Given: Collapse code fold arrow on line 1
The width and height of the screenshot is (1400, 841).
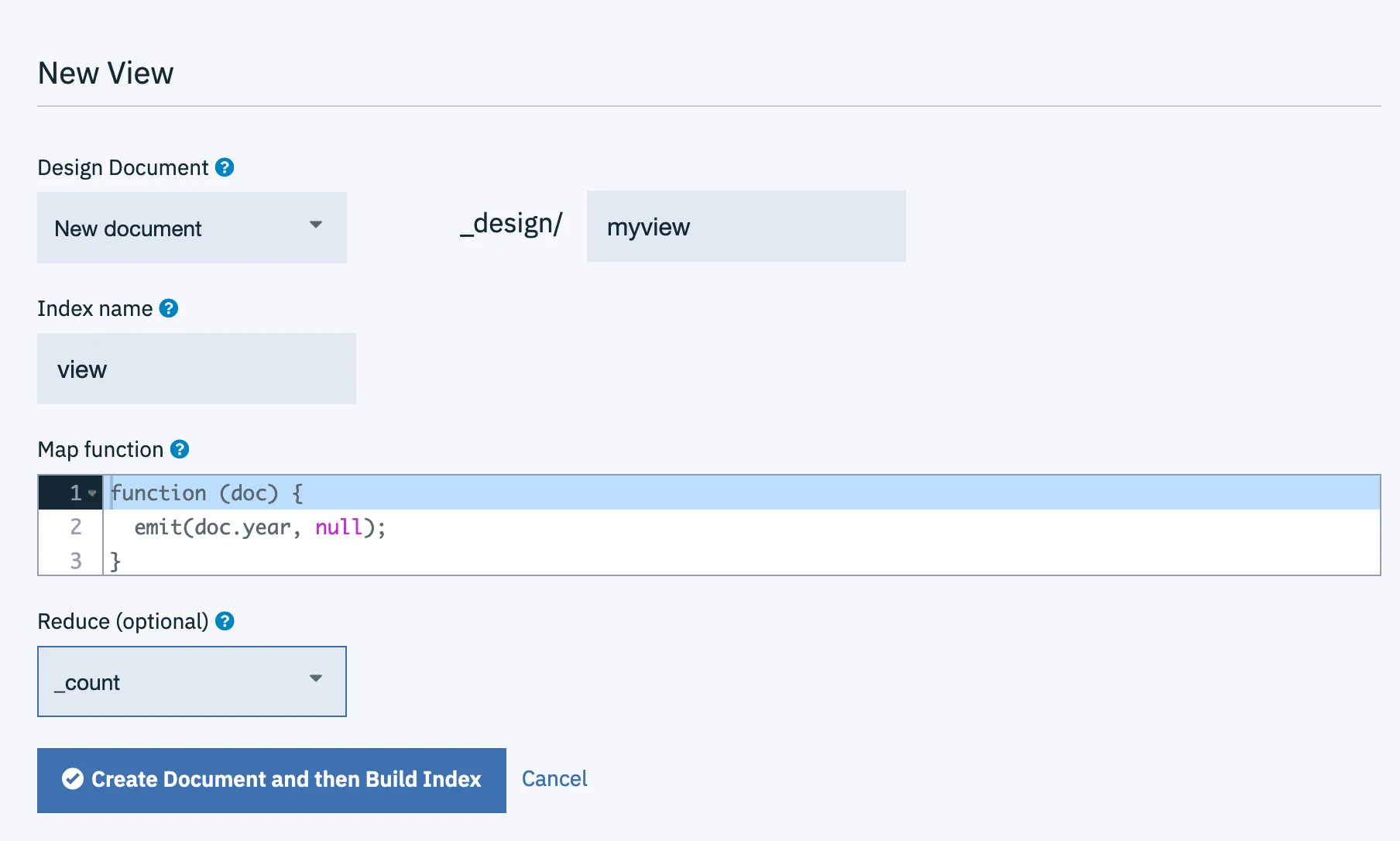Looking at the screenshot, I should pos(92,493).
